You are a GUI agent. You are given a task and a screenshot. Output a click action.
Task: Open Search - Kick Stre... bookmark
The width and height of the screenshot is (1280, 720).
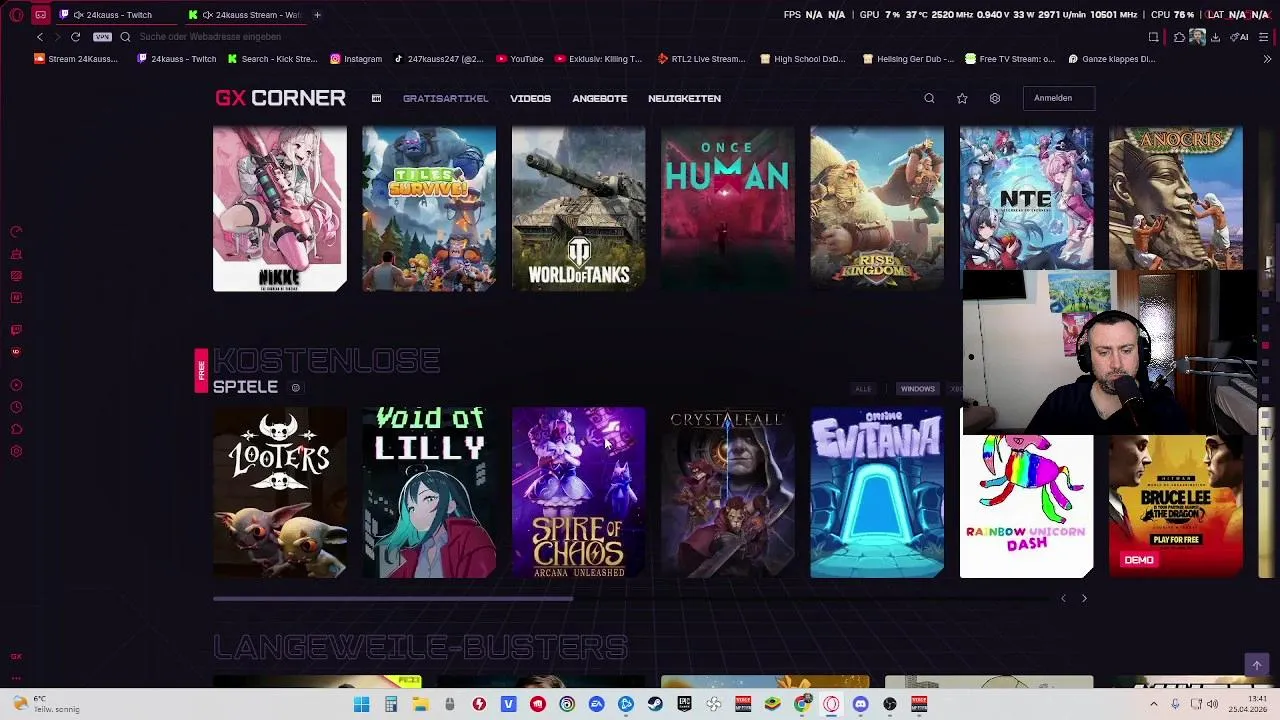272,59
